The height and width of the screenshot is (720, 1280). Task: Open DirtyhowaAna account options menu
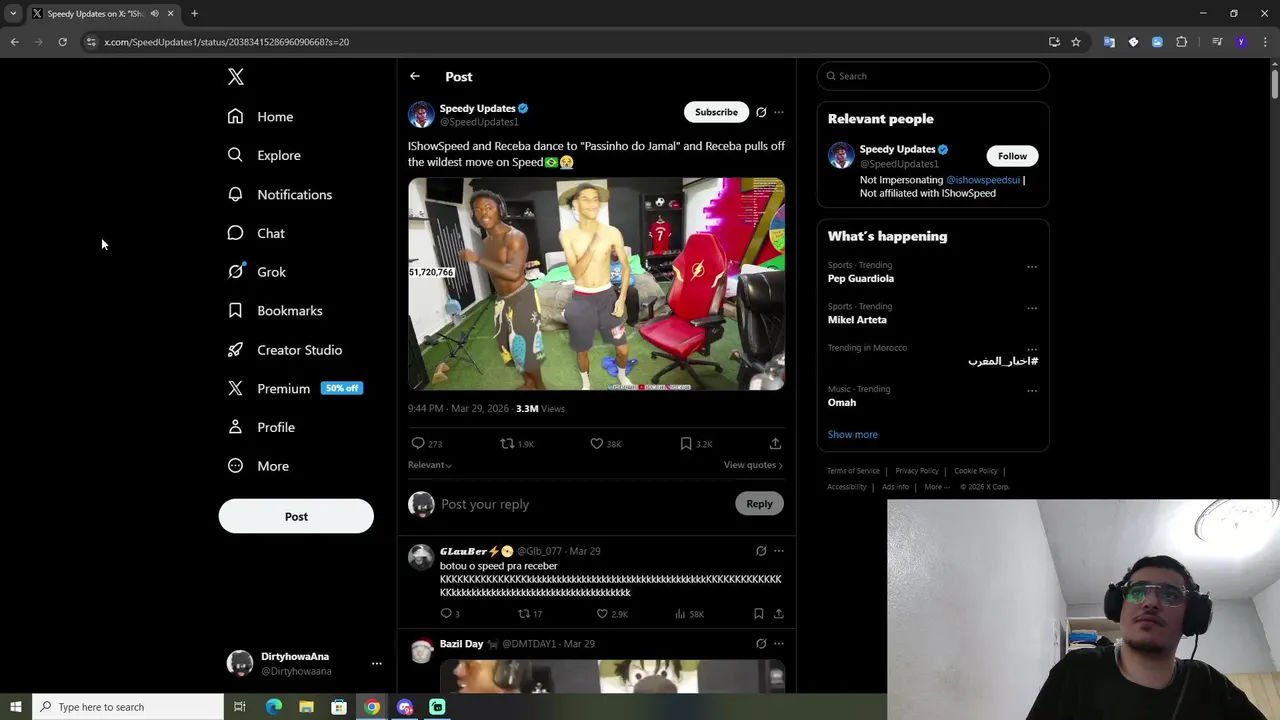377,663
